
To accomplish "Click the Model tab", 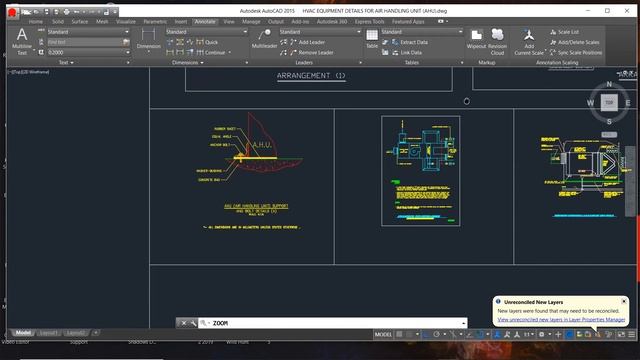I will click(x=23, y=333).
